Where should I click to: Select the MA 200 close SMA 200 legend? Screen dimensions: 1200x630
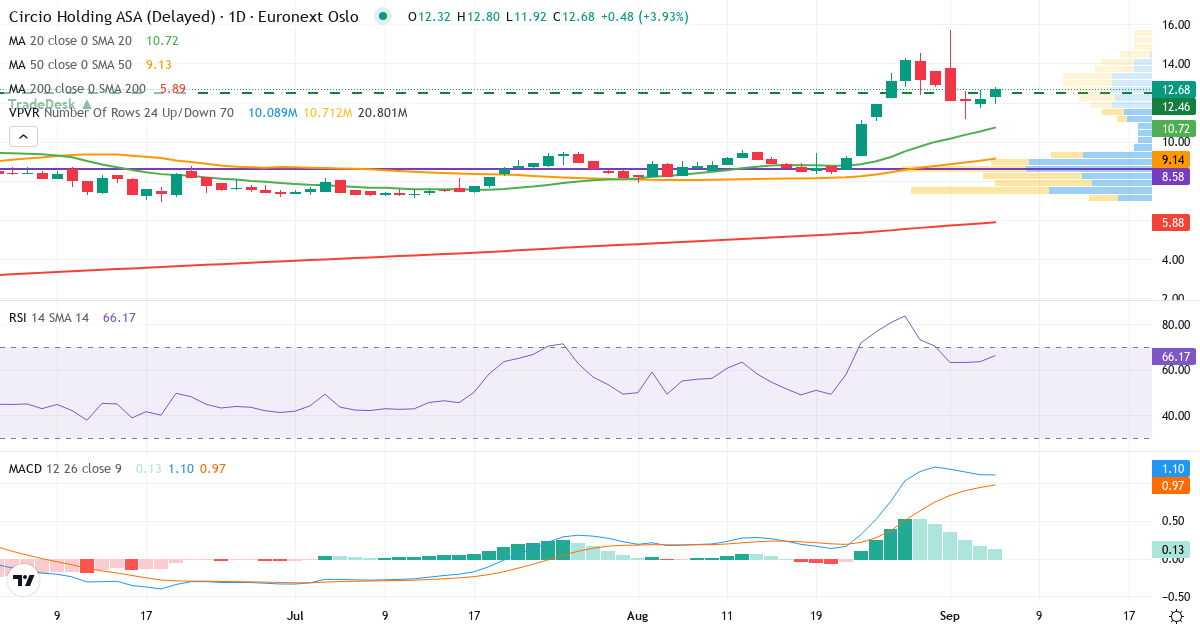tap(77, 89)
